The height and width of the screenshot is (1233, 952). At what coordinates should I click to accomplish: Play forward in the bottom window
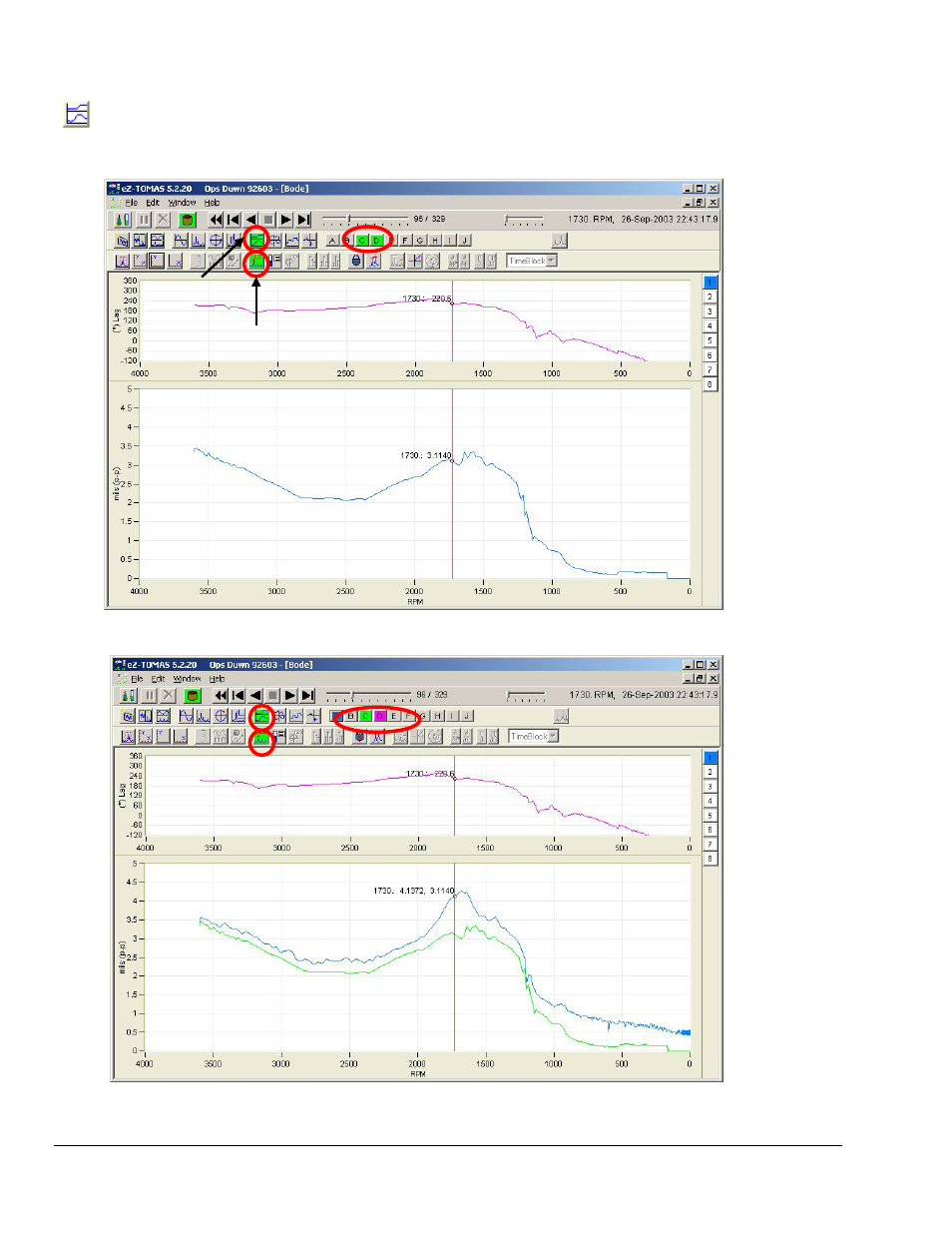(290, 695)
